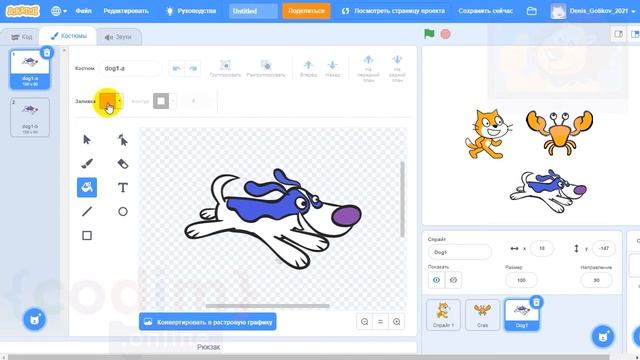Open the choose a sprite button

[603, 336]
